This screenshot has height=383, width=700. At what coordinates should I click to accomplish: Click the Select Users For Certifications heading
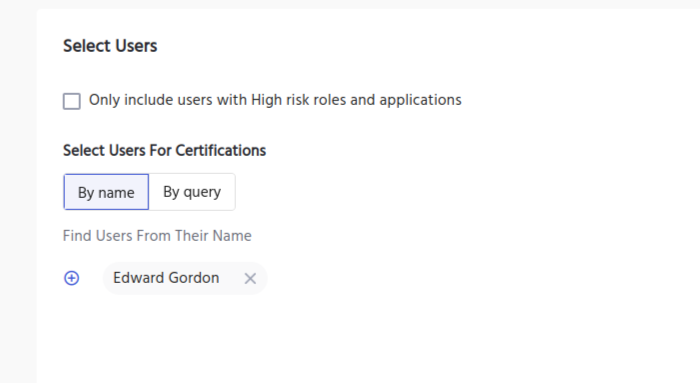[x=164, y=150]
